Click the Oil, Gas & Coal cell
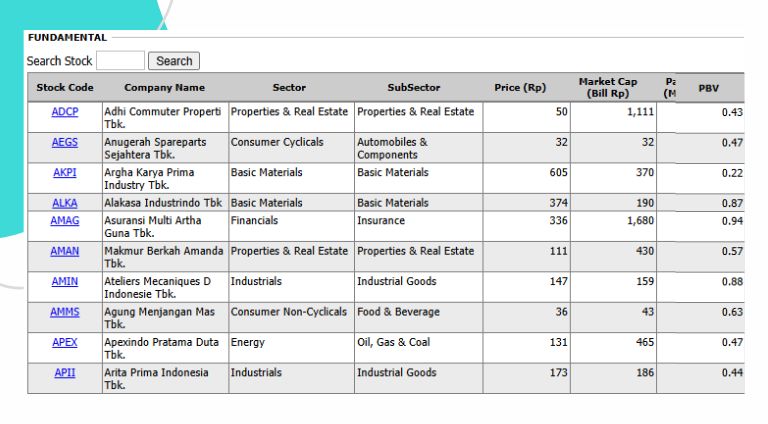This screenshot has width=768, height=424. point(419,348)
